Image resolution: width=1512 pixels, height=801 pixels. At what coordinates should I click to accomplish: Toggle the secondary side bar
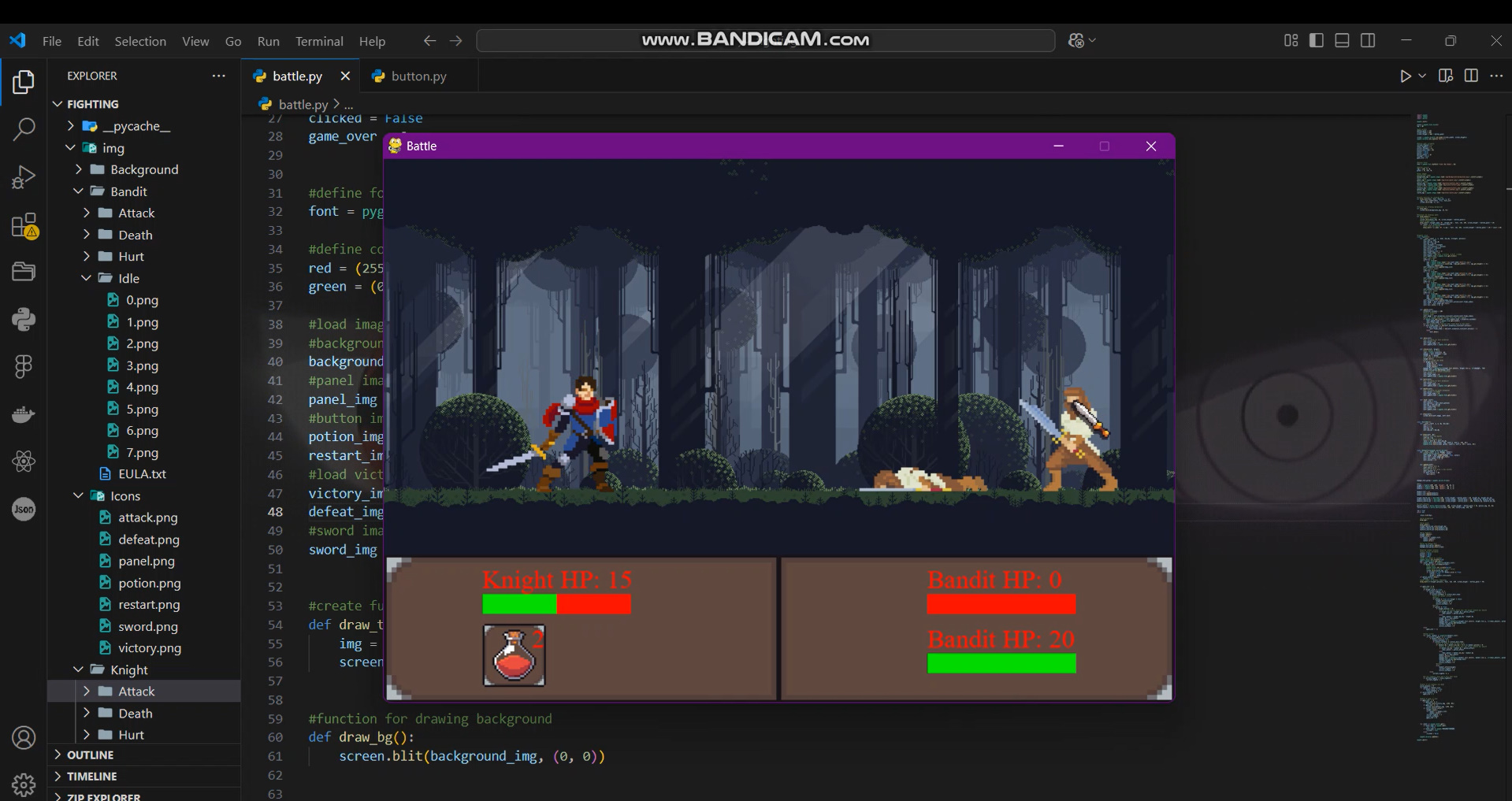pos(1368,41)
